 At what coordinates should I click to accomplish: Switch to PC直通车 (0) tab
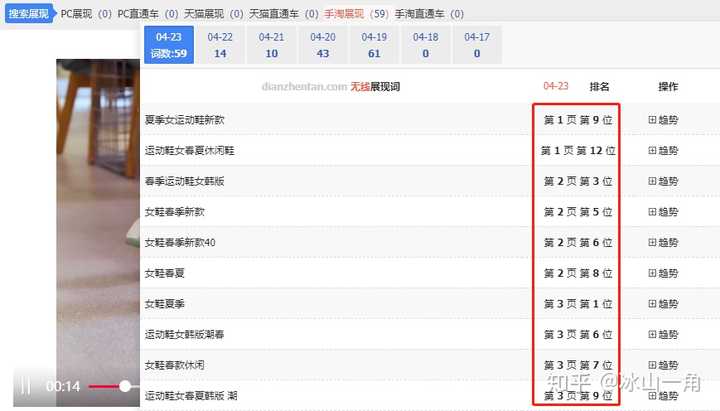(x=147, y=14)
